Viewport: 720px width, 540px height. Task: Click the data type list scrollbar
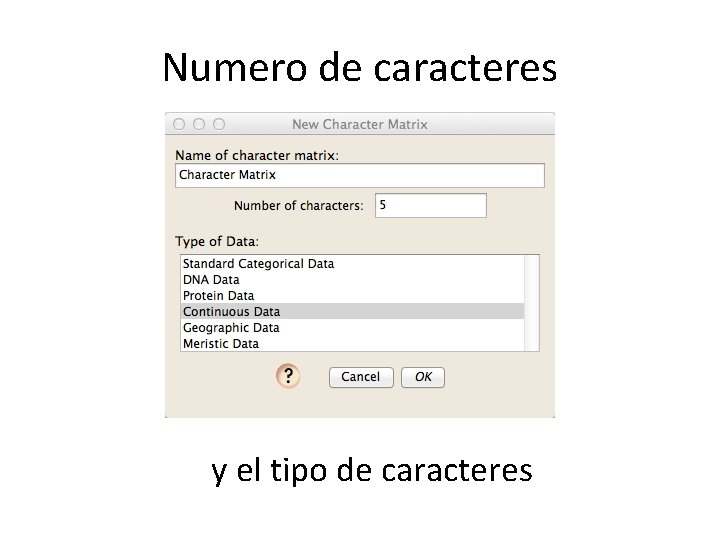tap(532, 302)
